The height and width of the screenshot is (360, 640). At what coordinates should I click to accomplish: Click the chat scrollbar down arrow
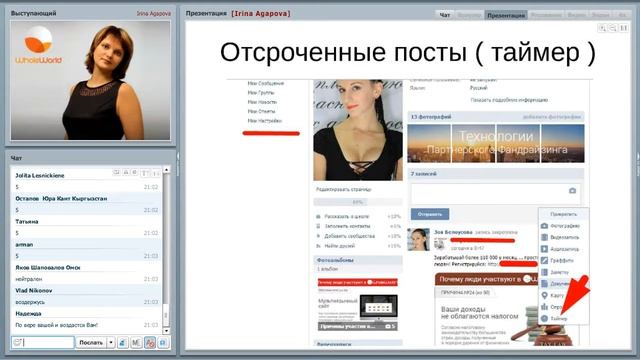166,331
